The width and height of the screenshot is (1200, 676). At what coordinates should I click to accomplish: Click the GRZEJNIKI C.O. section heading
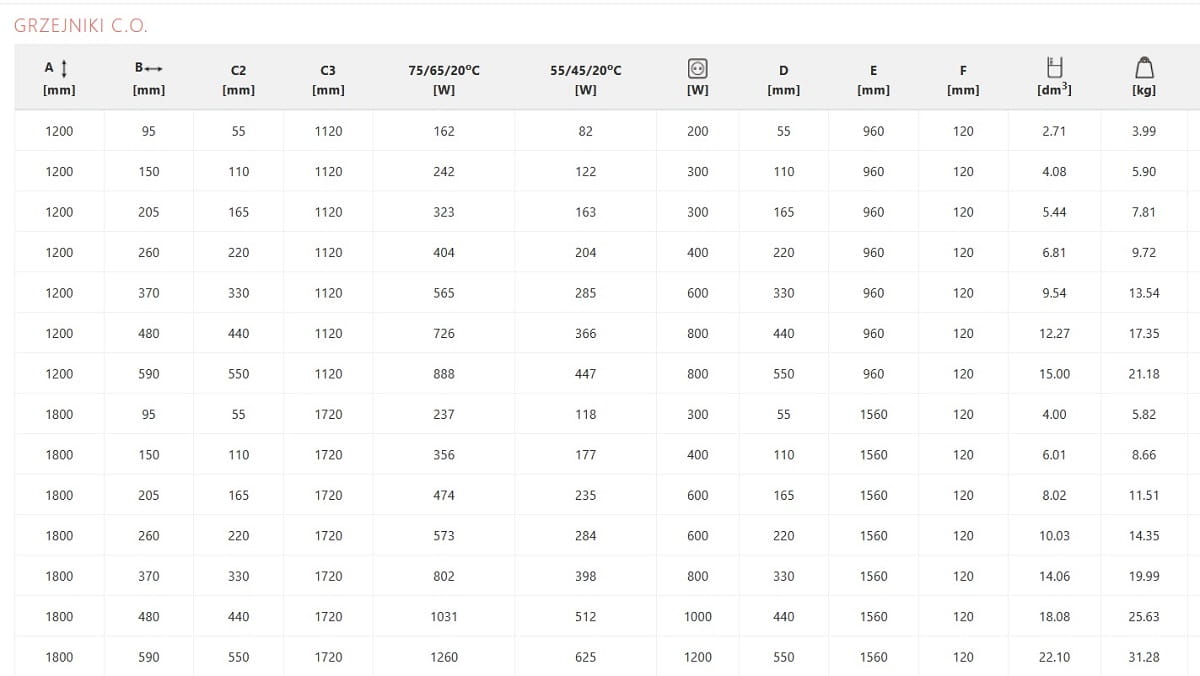pos(81,26)
